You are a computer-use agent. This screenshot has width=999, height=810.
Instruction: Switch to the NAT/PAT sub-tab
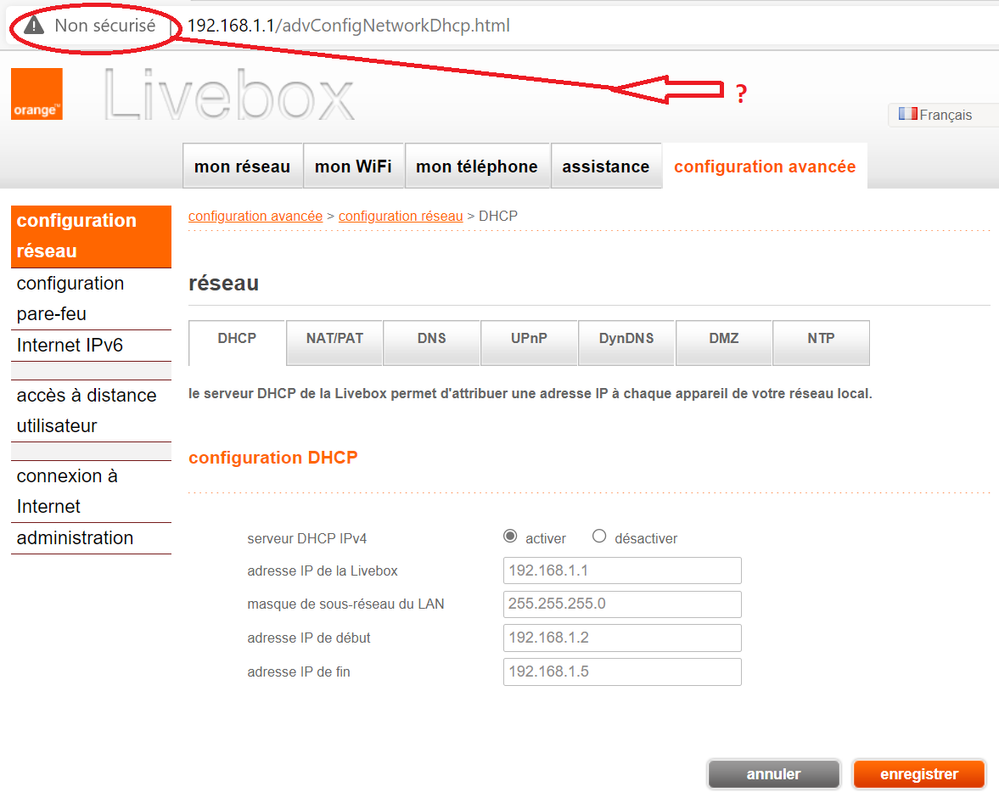(x=334, y=342)
